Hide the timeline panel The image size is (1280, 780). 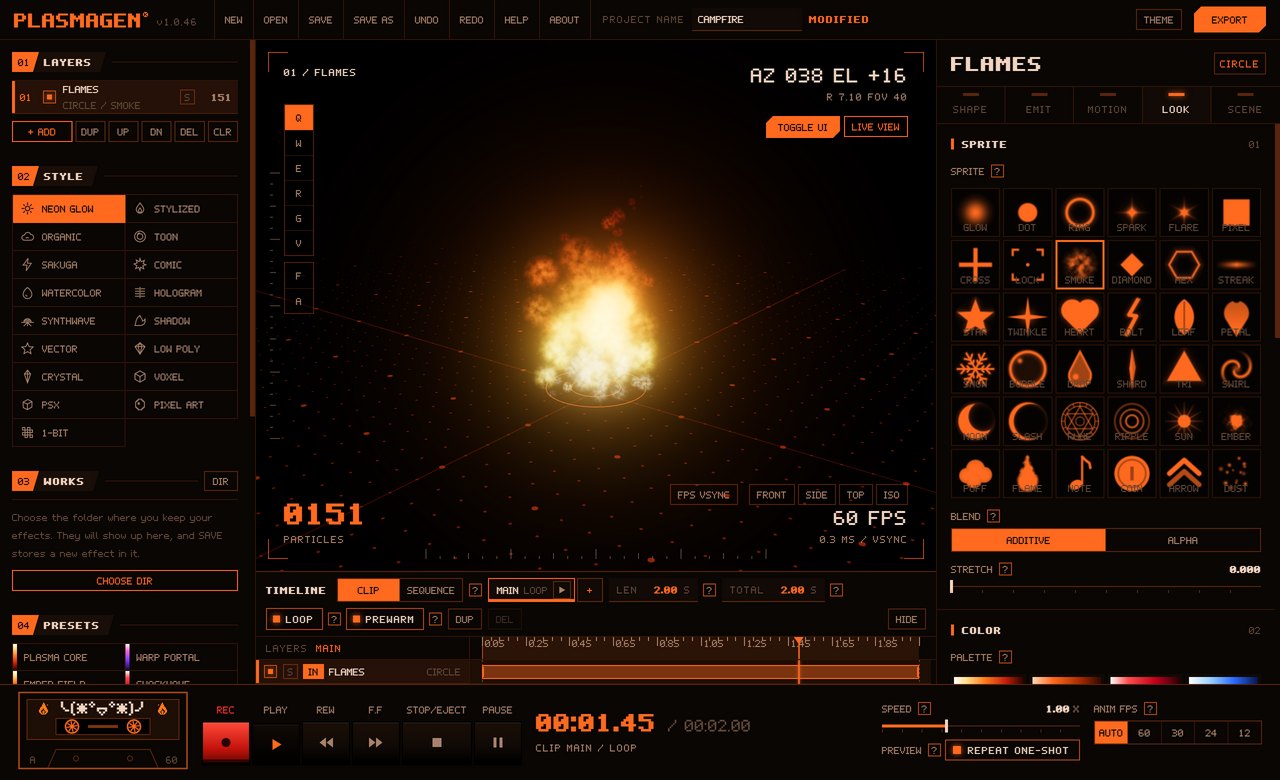(906, 619)
